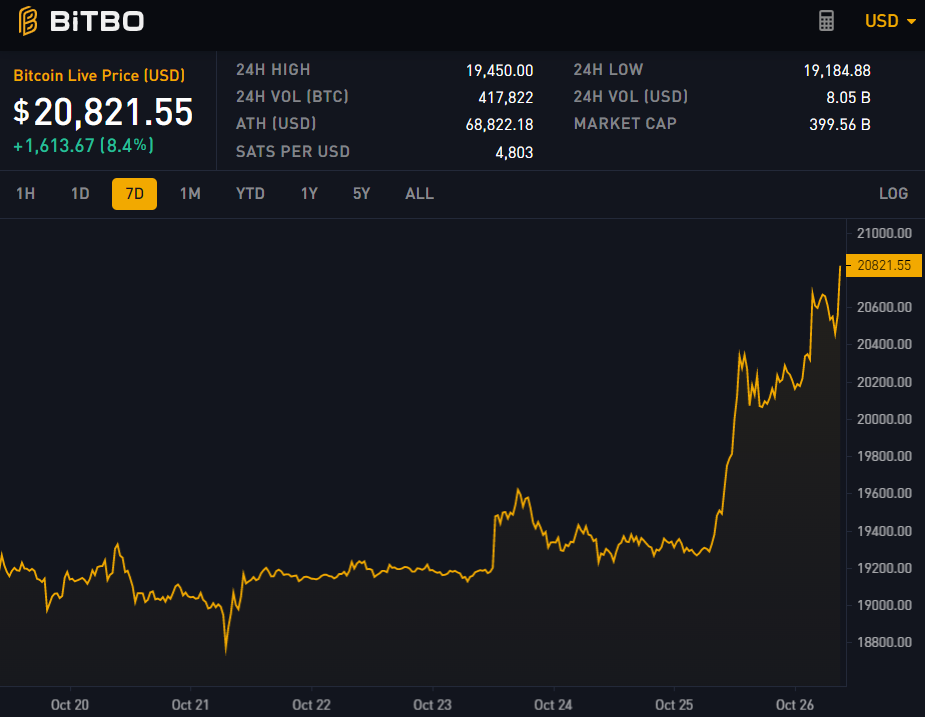Viewport: 925px width, 717px height.
Task: Click the 21000.00 price axis label
Action: 884,233
